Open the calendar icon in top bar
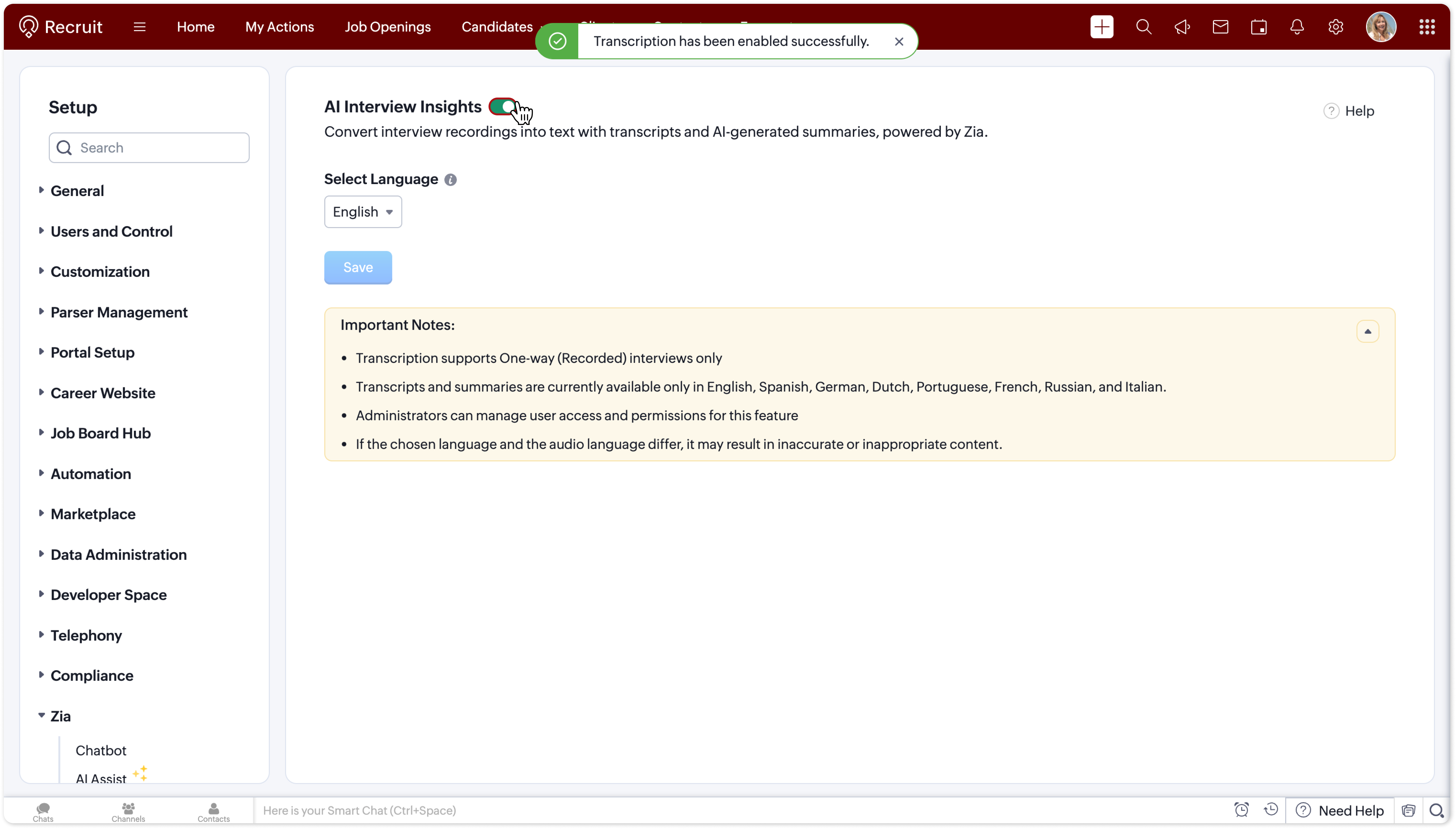The height and width of the screenshot is (829, 1456). [1258, 27]
